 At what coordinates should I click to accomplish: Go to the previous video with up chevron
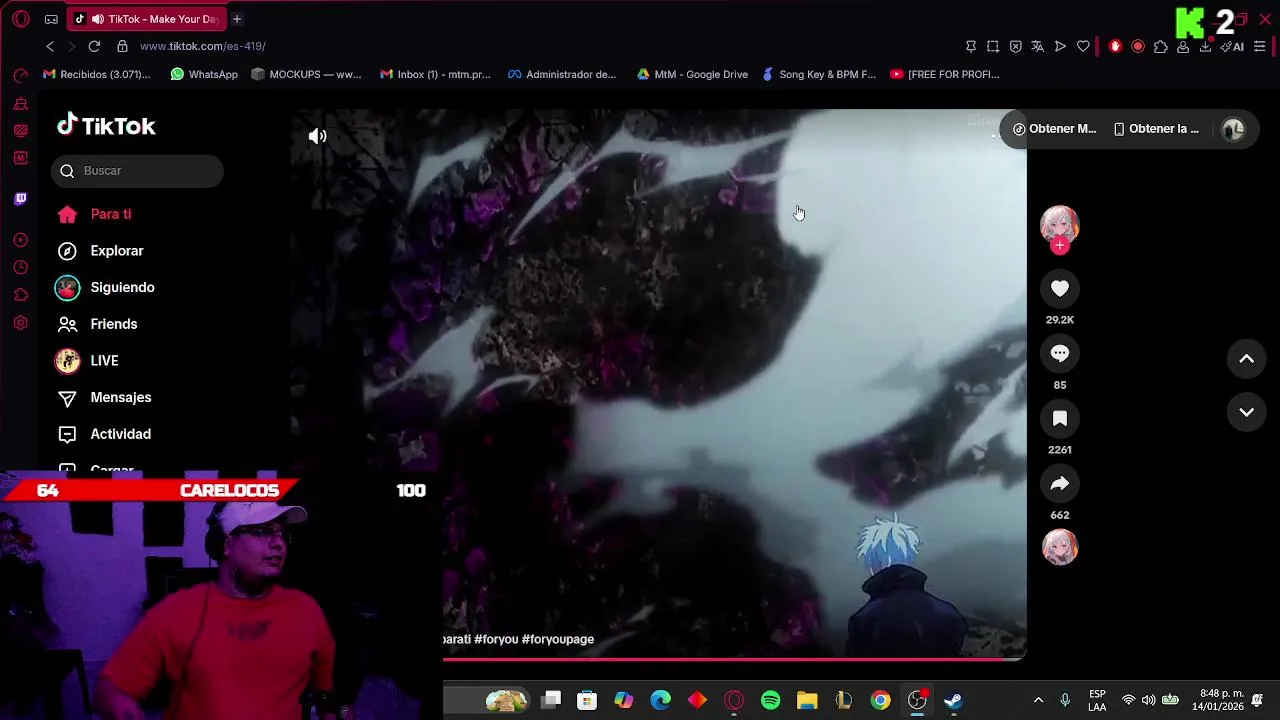point(1246,359)
